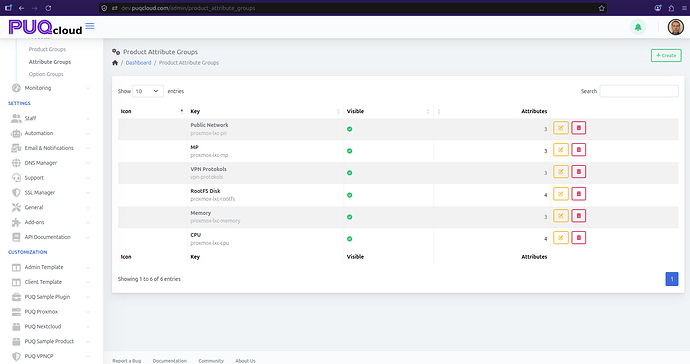Edit the CPU attribute group
The image size is (690, 364).
point(561,238)
